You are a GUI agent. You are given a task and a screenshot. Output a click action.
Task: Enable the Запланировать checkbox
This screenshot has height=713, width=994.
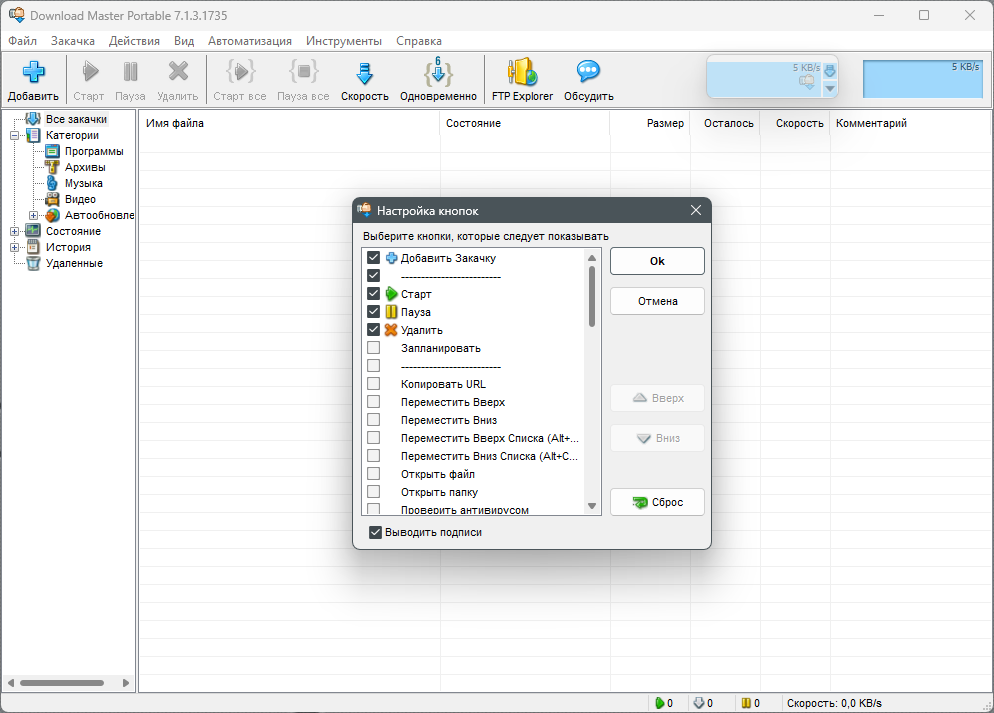click(373, 347)
